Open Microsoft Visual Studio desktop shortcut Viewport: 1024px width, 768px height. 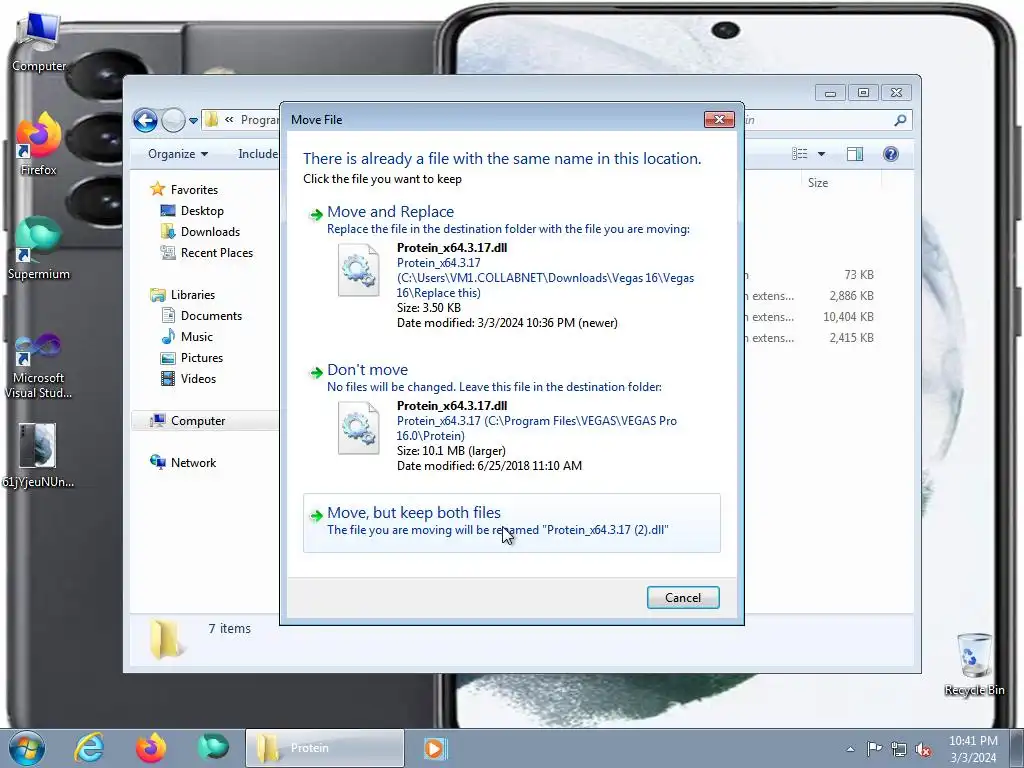point(39,366)
